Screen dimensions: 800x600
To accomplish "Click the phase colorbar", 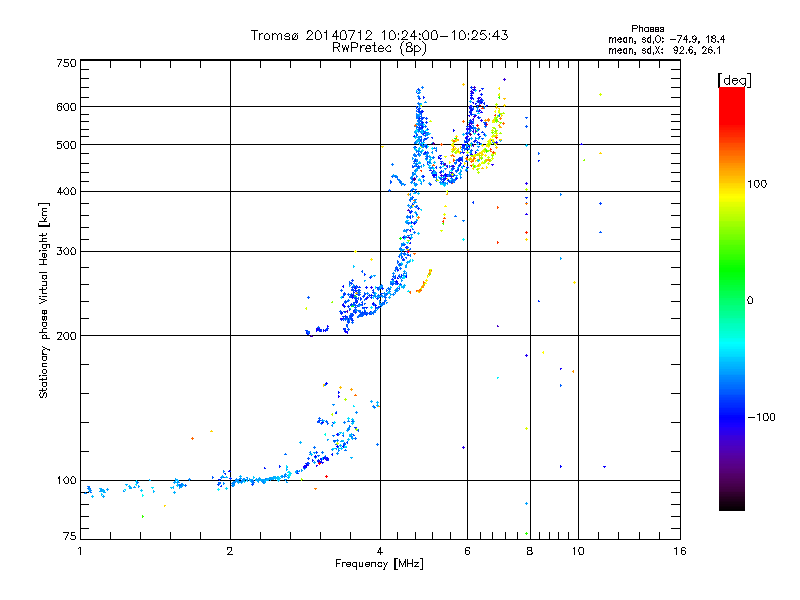I will click(x=732, y=298).
